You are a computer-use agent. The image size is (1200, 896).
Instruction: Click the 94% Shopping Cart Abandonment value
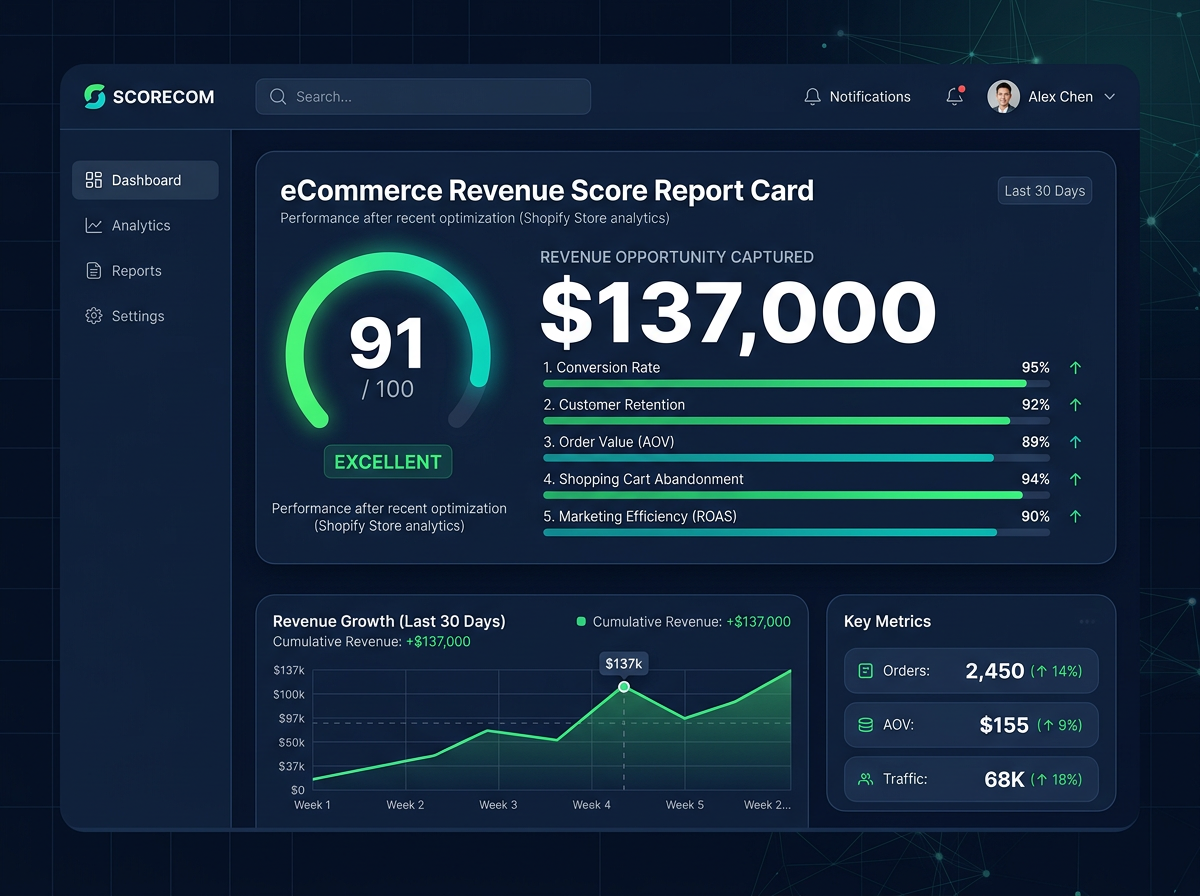click(1035, 479)
